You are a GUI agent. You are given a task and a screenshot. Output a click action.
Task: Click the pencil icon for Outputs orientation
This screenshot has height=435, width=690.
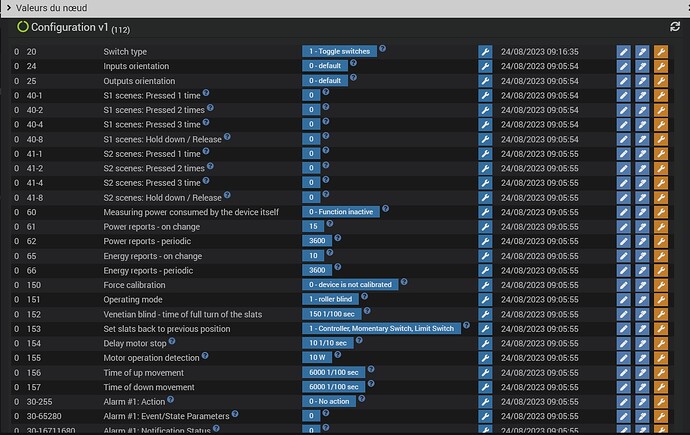tap(624, 81)
